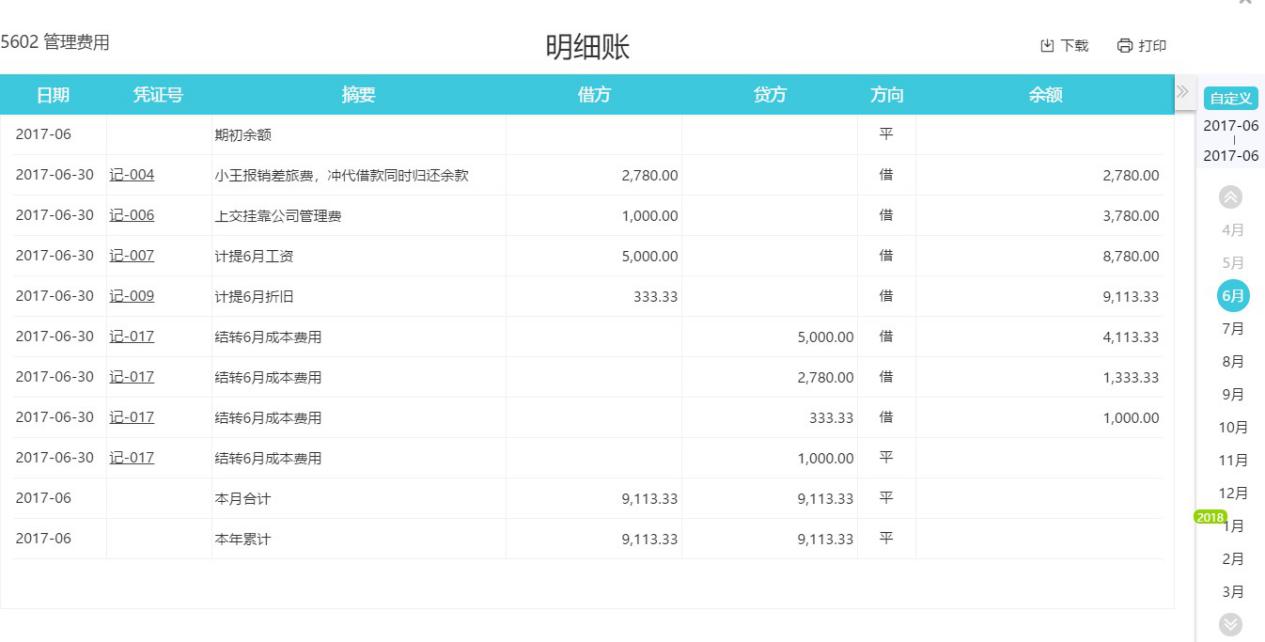Click the 凭证号 column header
The image size is (1265, 642).
(x=158, y=95)
